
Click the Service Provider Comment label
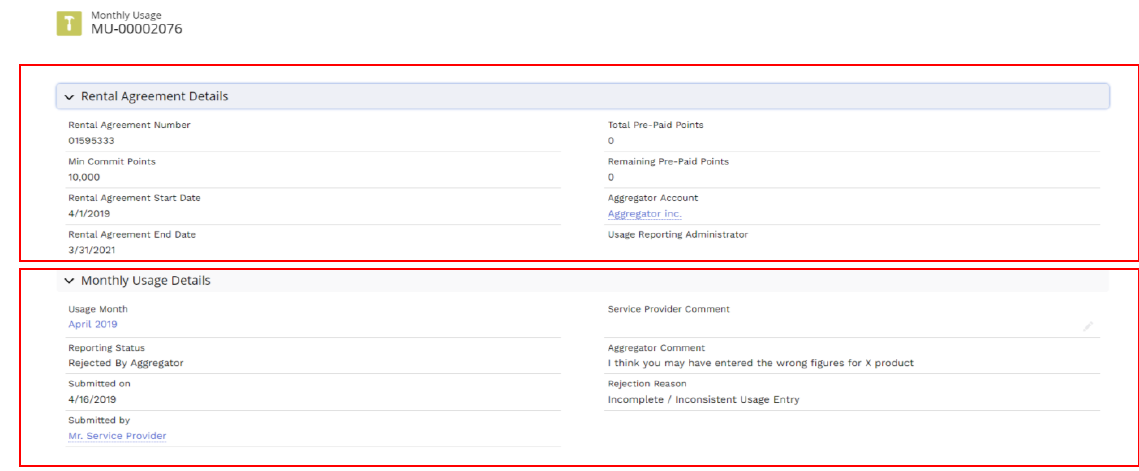(668, 309)
